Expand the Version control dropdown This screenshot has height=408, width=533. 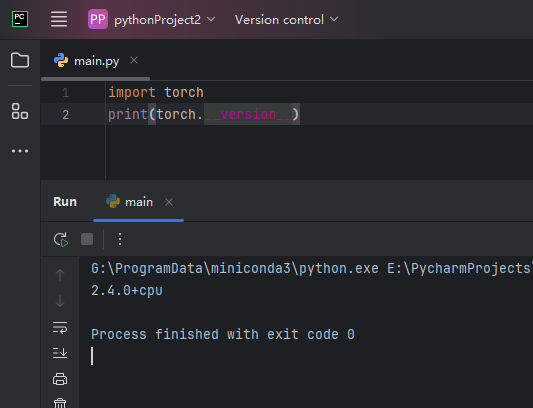point(286,20)
